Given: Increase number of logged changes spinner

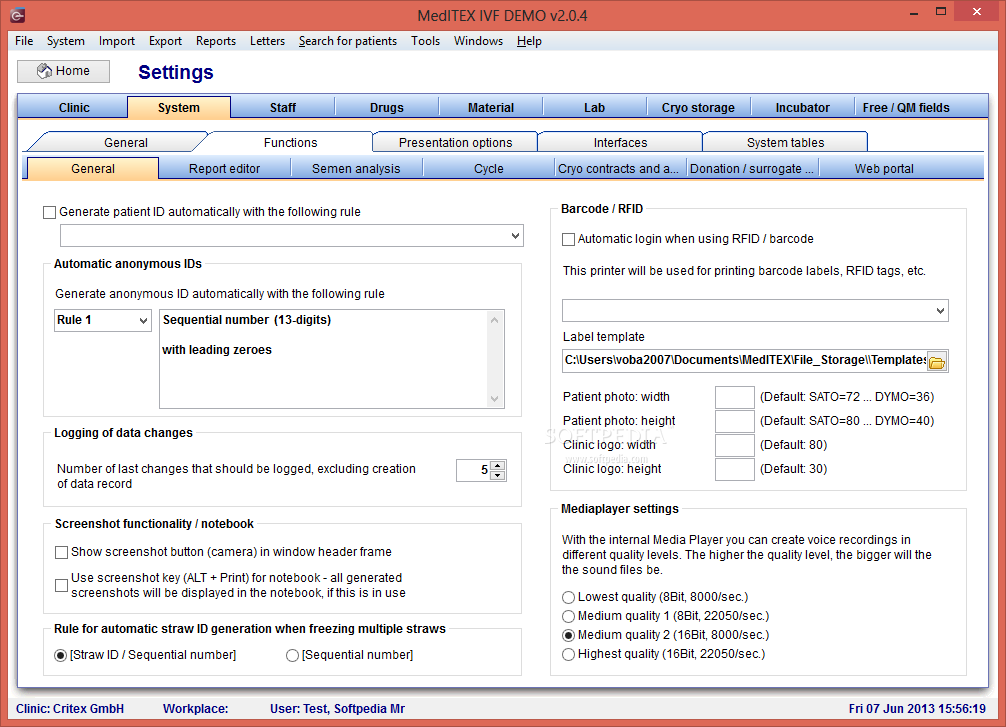Looking at the screenshot, I should pyautogui.click(x=498, y=465).
